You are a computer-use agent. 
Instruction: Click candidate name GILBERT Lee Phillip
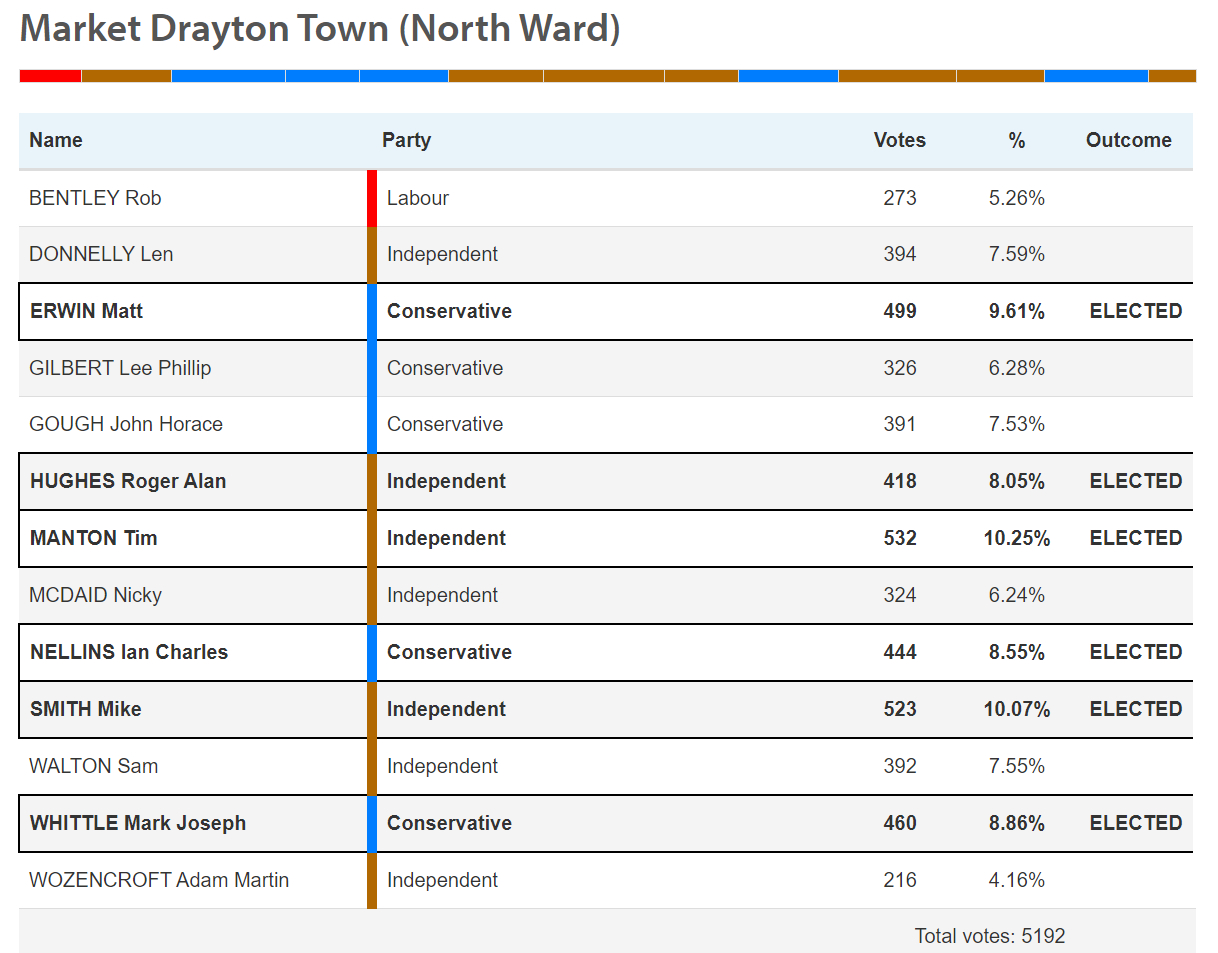(x=120, y=368)
